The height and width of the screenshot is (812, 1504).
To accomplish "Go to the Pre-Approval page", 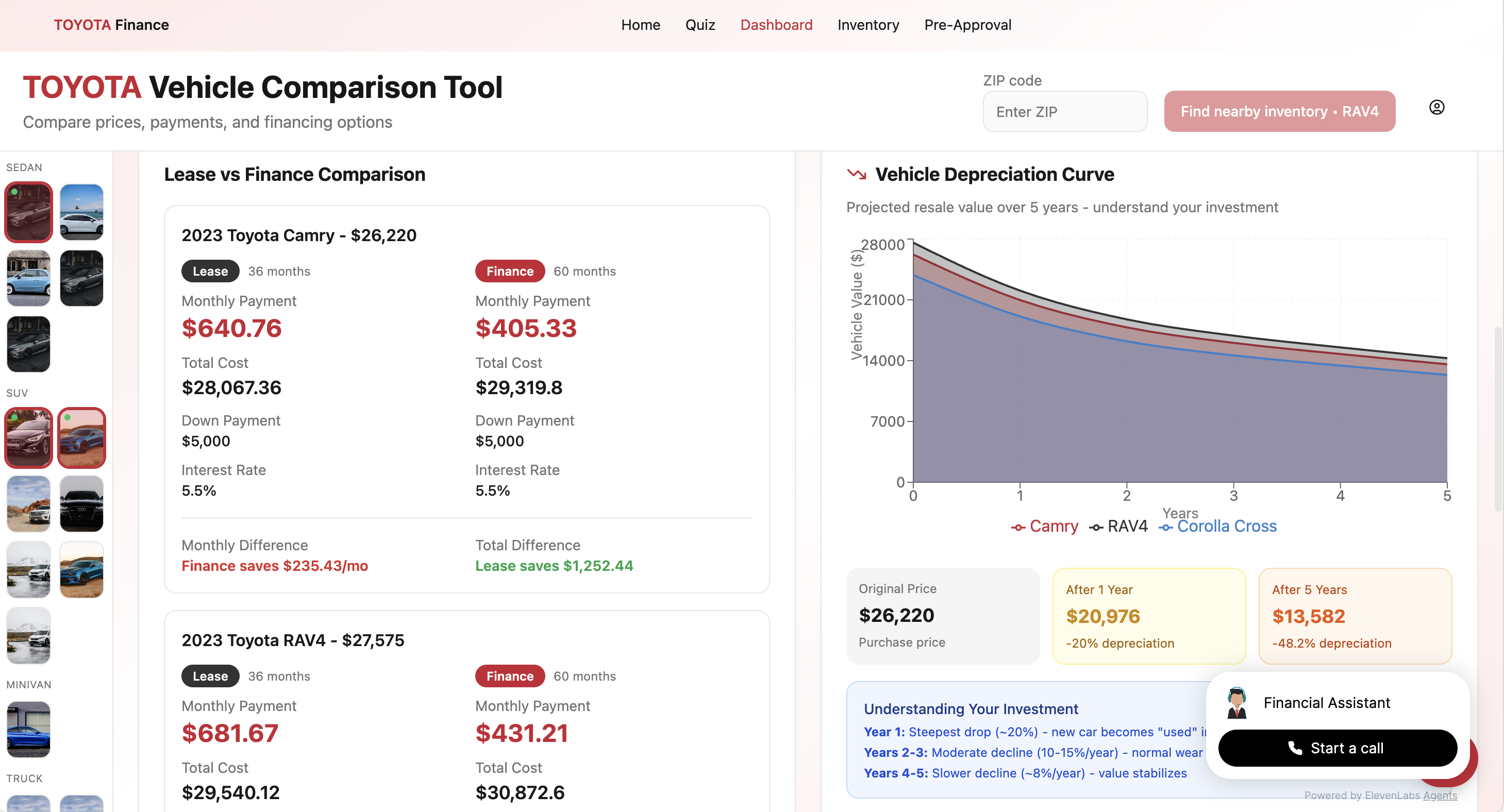I will [x=967, y=25].
